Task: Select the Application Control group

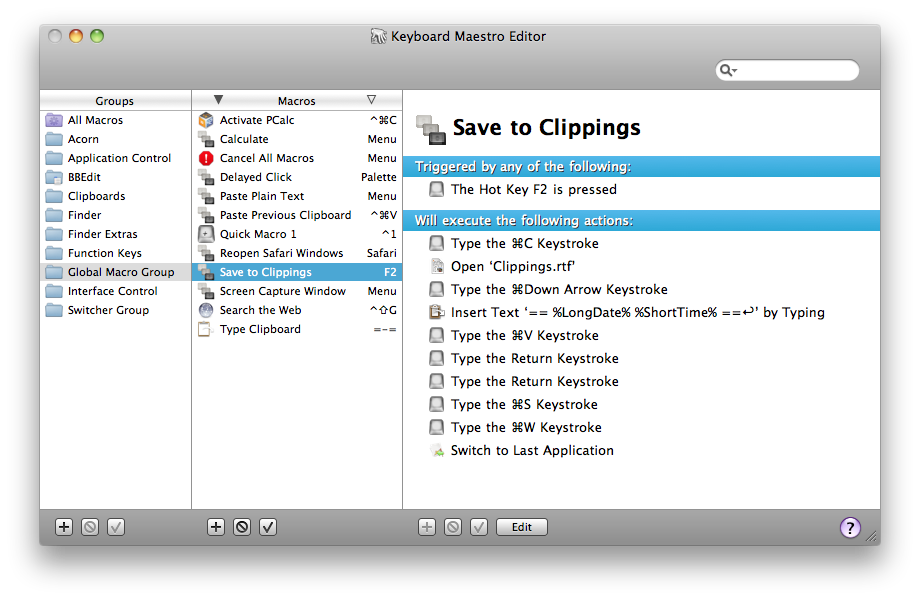Action: coord(115,158)
